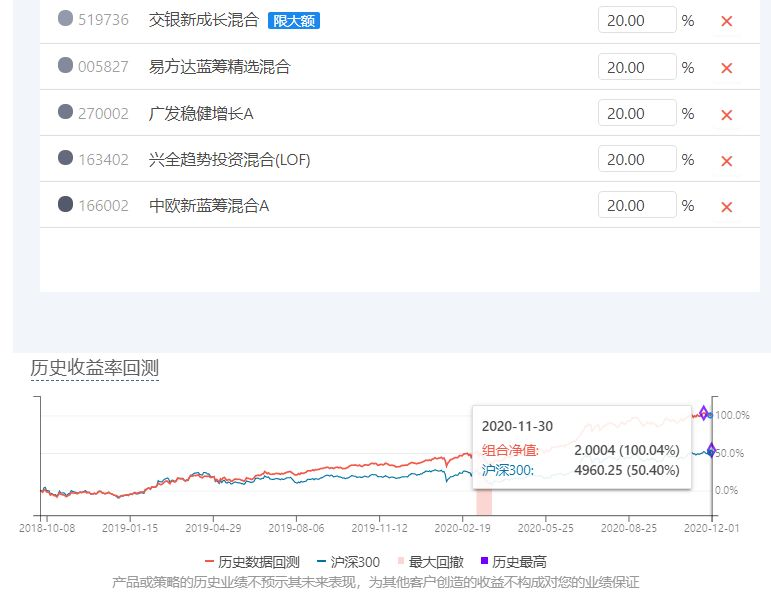Edit percentage field for 交银新成长混合
771x598 pixels.
coord(637,20)
